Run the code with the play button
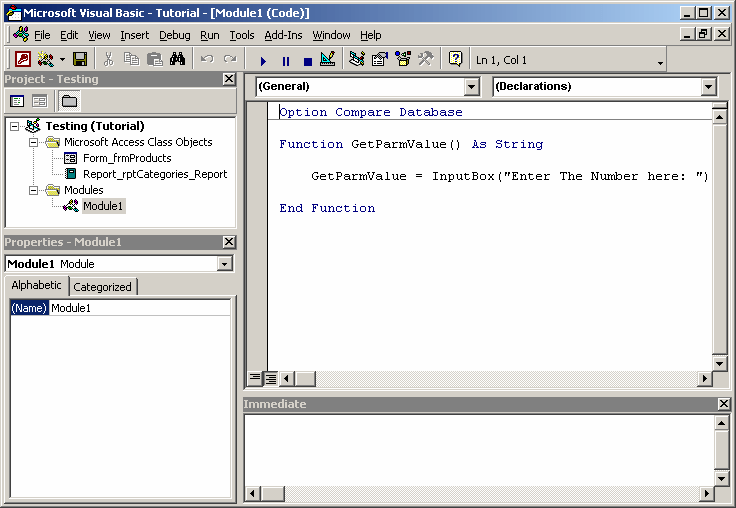The width and height of the screenshot is (736, 508). pyautogui.click(x=263, y=61)
